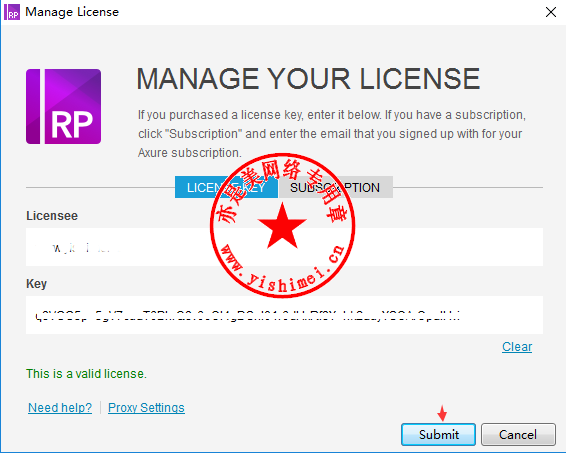Click the large Axure RP logo
Screen dimensions: 566x453
[64, 106]
